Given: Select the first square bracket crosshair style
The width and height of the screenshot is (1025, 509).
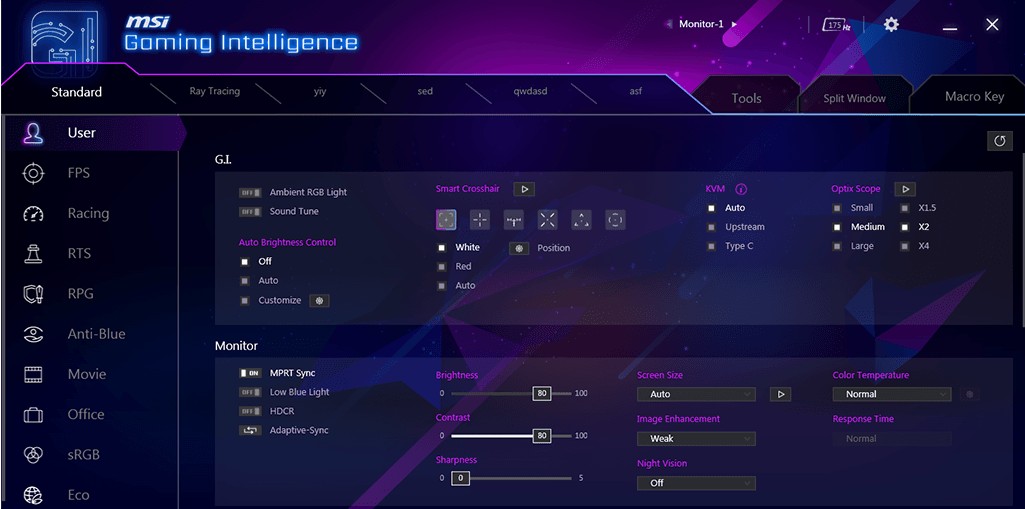Looking at the screenshot, I should [446, 220].
